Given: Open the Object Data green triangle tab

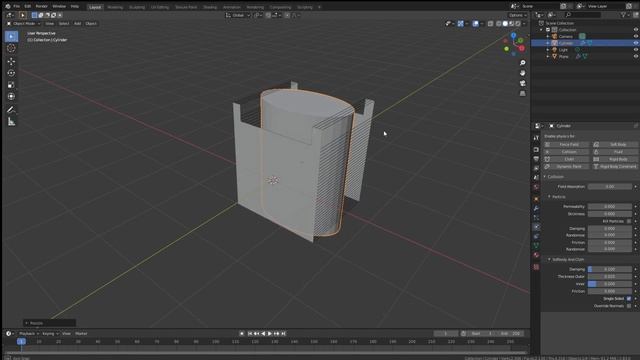Looking at the screenshot, I should (536, 246).
